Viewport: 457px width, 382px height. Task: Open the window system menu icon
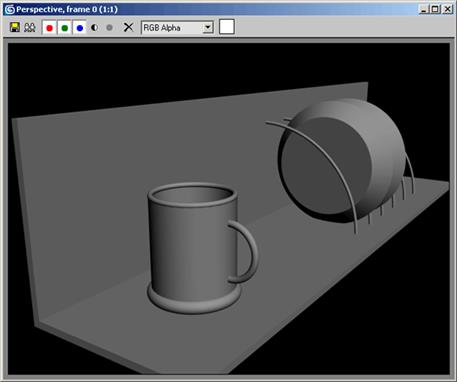tap(10, 9)
